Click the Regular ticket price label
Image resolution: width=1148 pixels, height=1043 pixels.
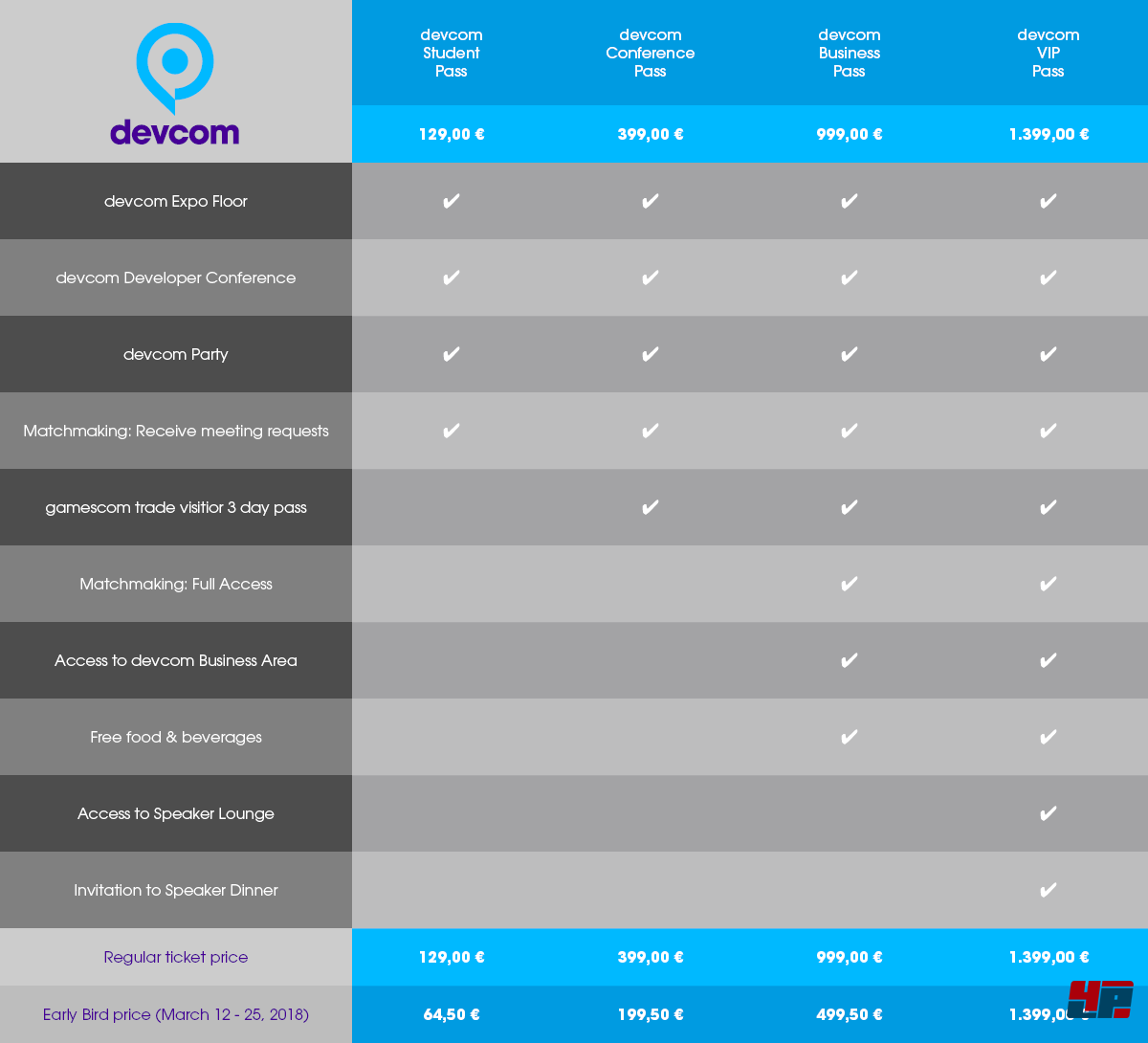tap(176, 957)
